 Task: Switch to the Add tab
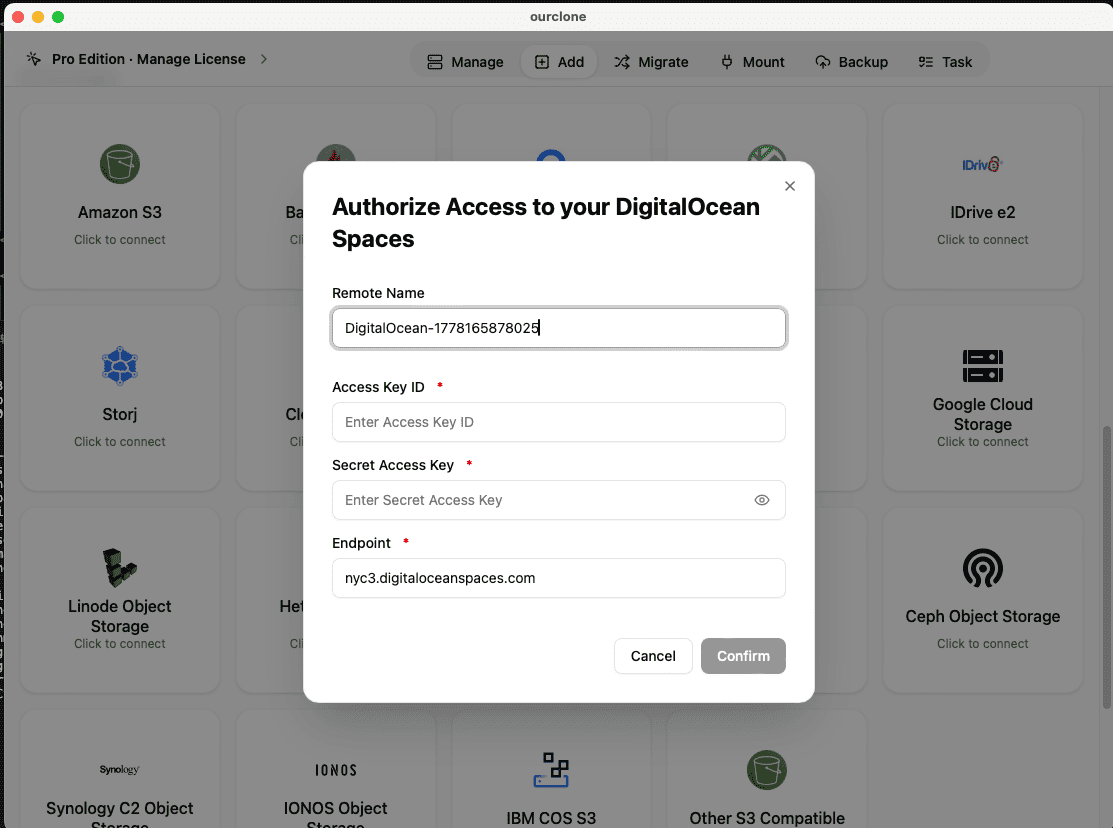(x=559, y=62)
